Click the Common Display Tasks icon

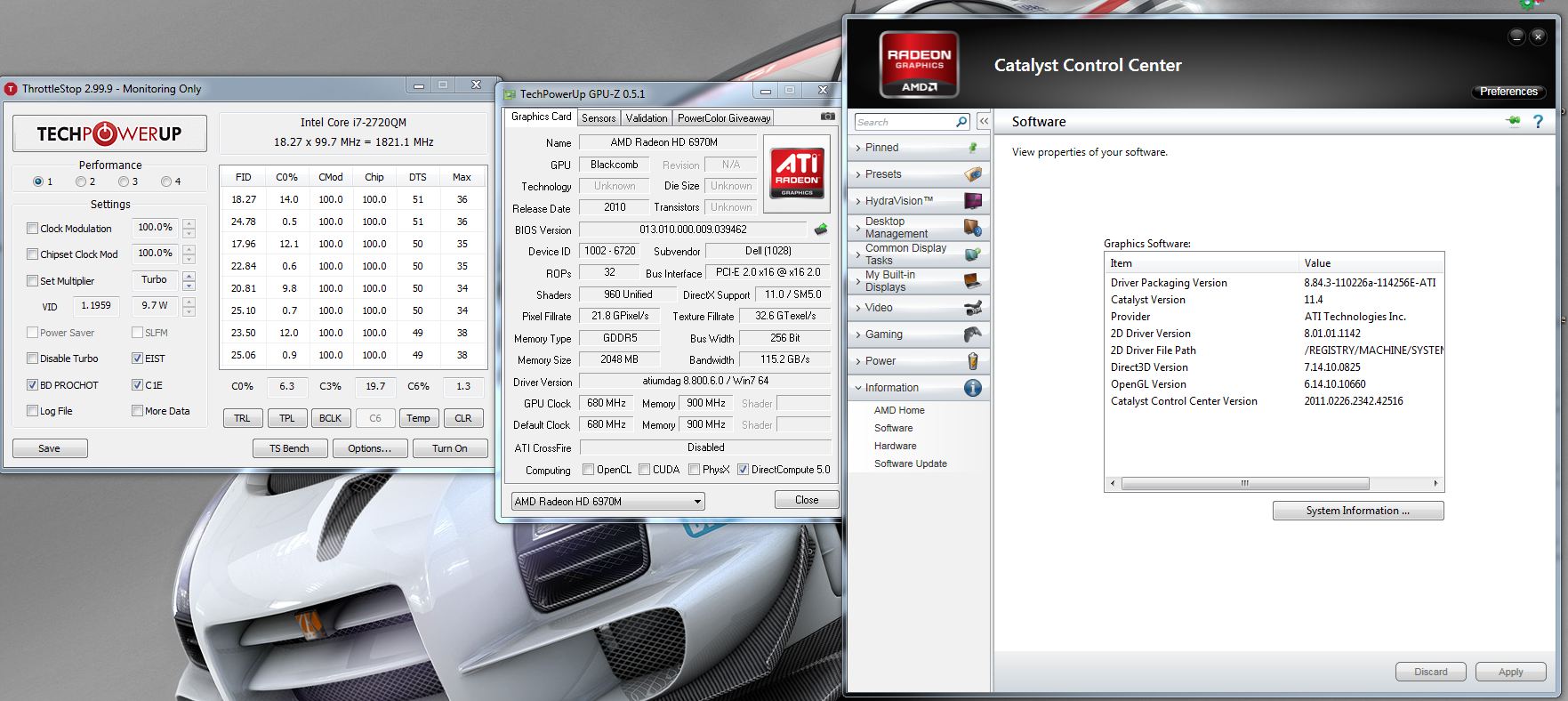pos(973,254)
